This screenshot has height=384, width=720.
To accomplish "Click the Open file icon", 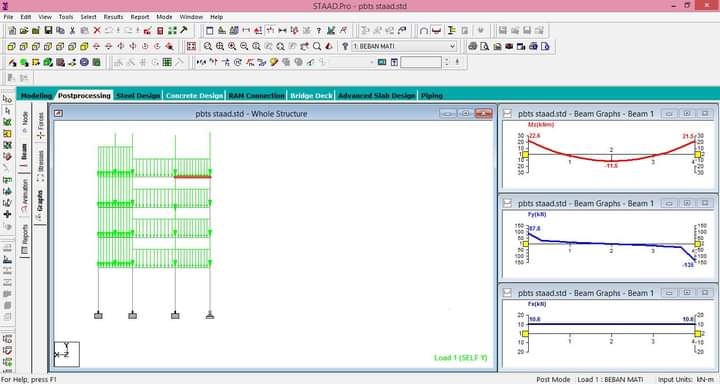I will [x=24, y=31].
